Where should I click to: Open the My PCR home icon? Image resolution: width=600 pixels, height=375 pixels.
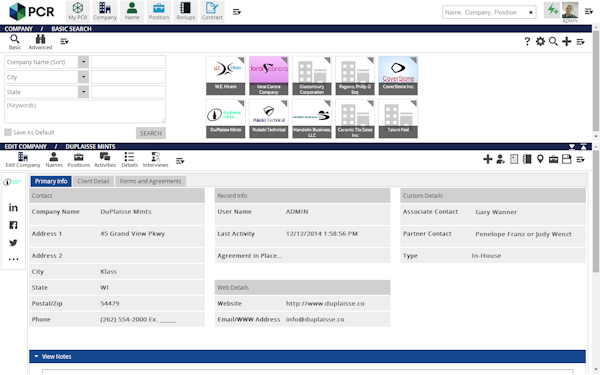pos(78,11)
